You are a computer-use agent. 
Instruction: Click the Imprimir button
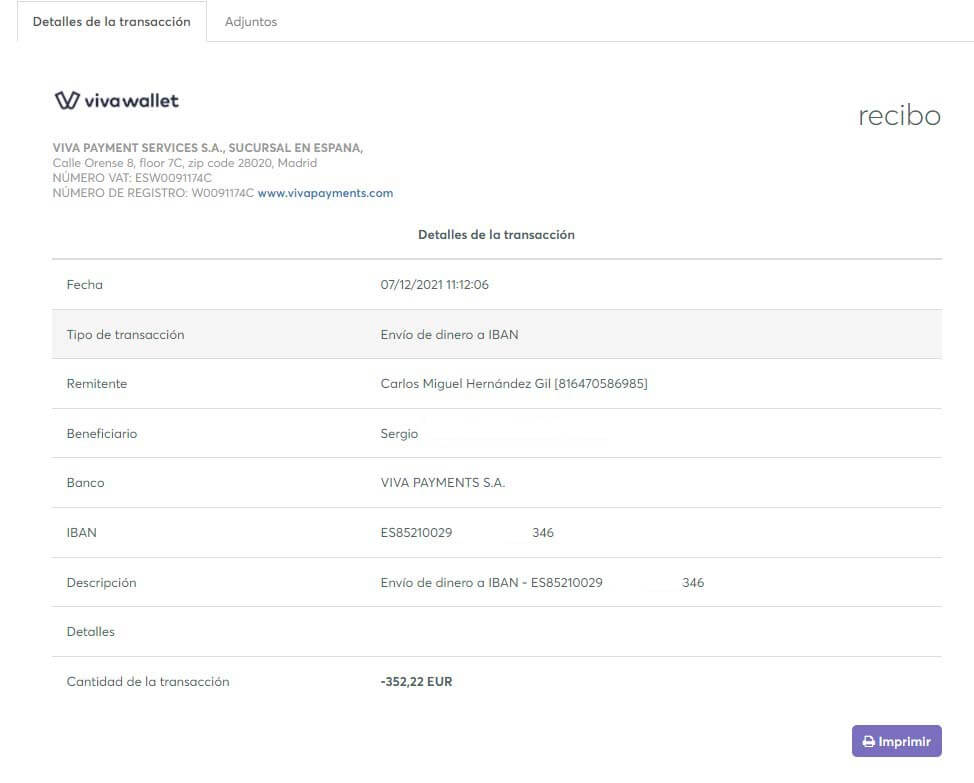click(x=896, y=741)
